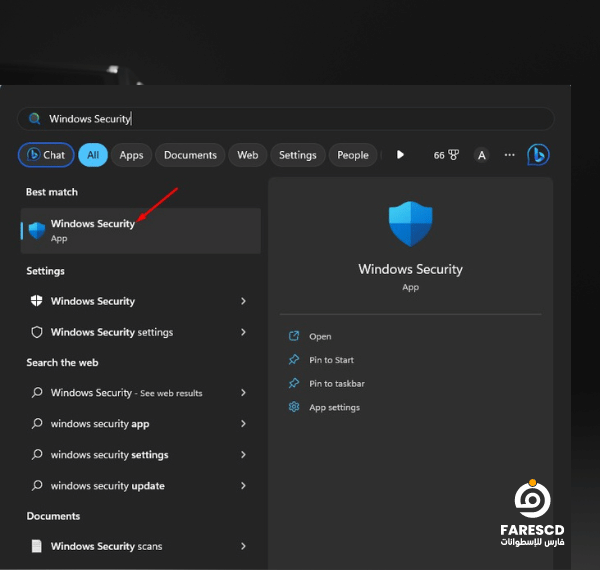Expand the Windows Security scans chevron

[243, 546]
